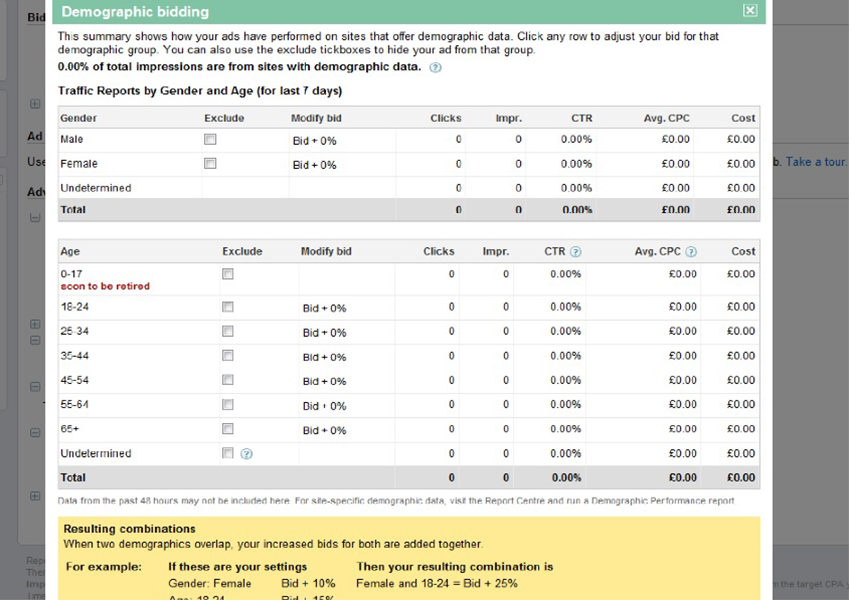This screenshot has width=851, height=600.
Task: Click 'Total' label in the Age table
Action: [x=73, y=477]
